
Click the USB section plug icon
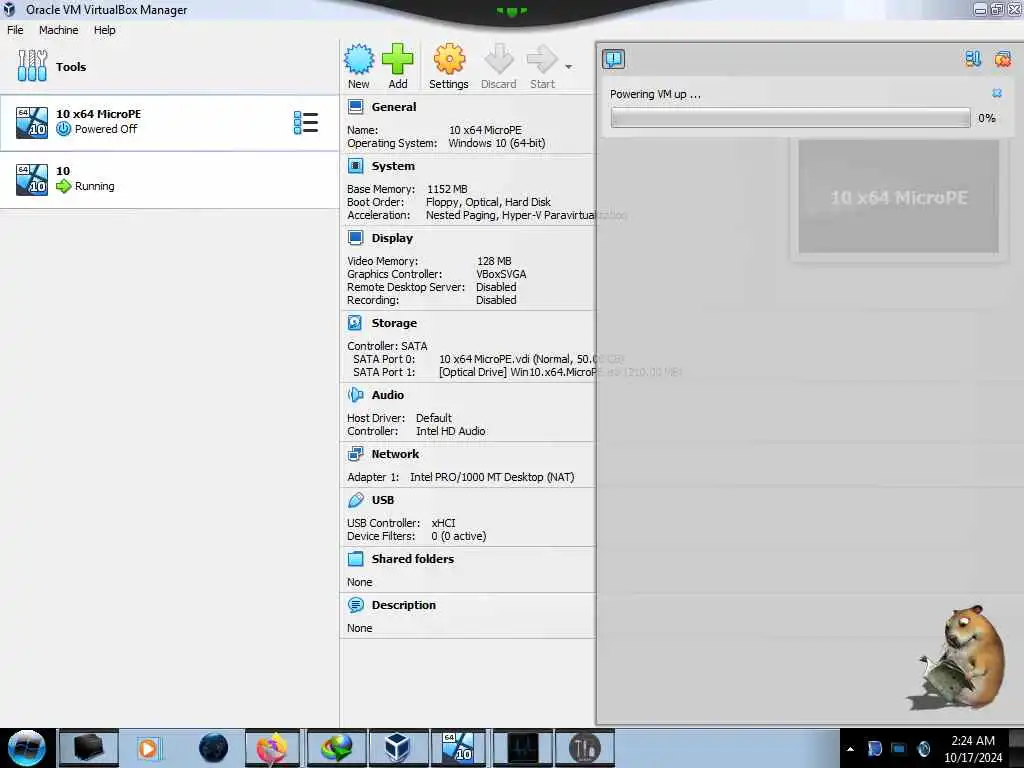pos(355,500)
